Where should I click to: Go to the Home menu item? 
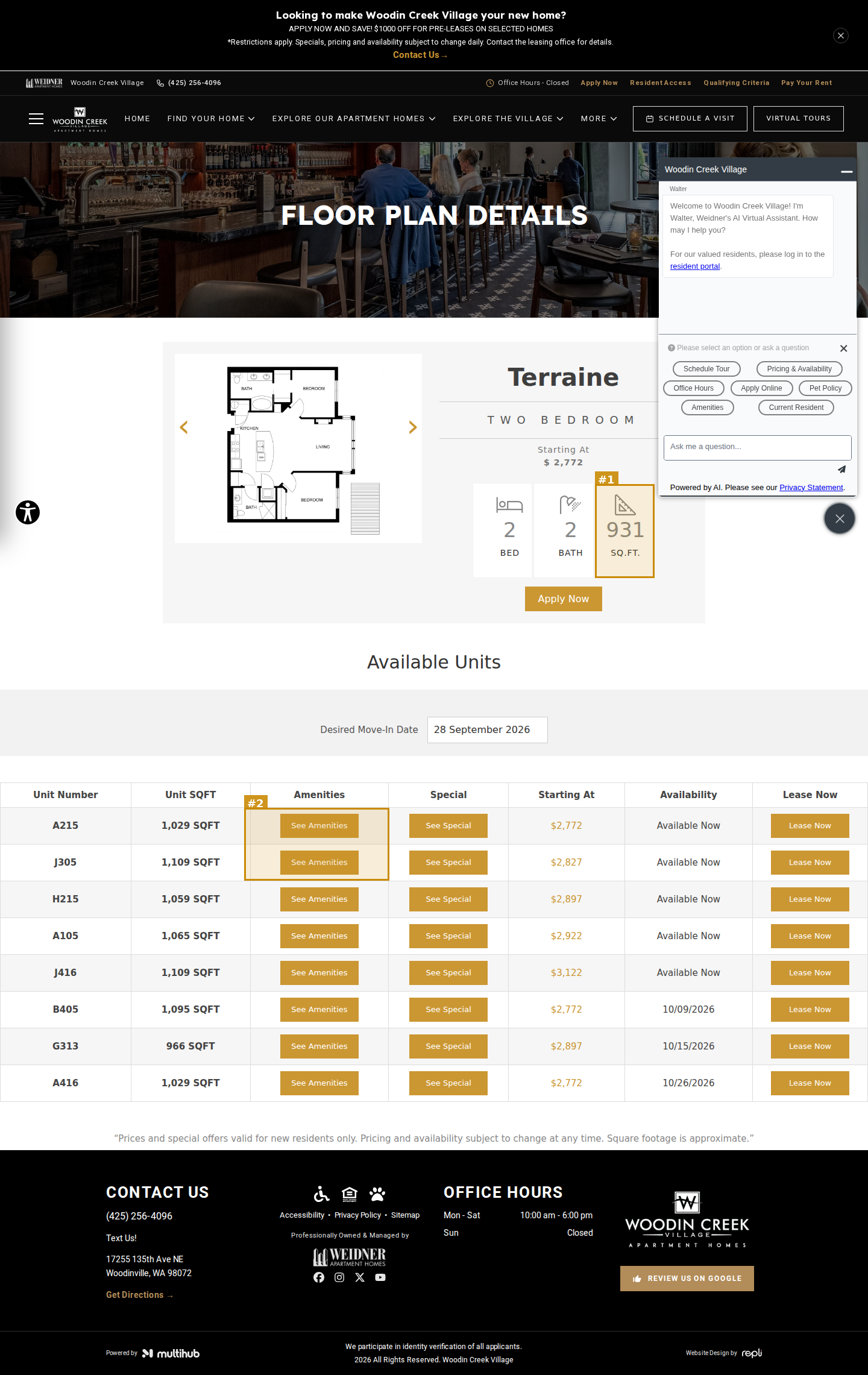point(137,119)
